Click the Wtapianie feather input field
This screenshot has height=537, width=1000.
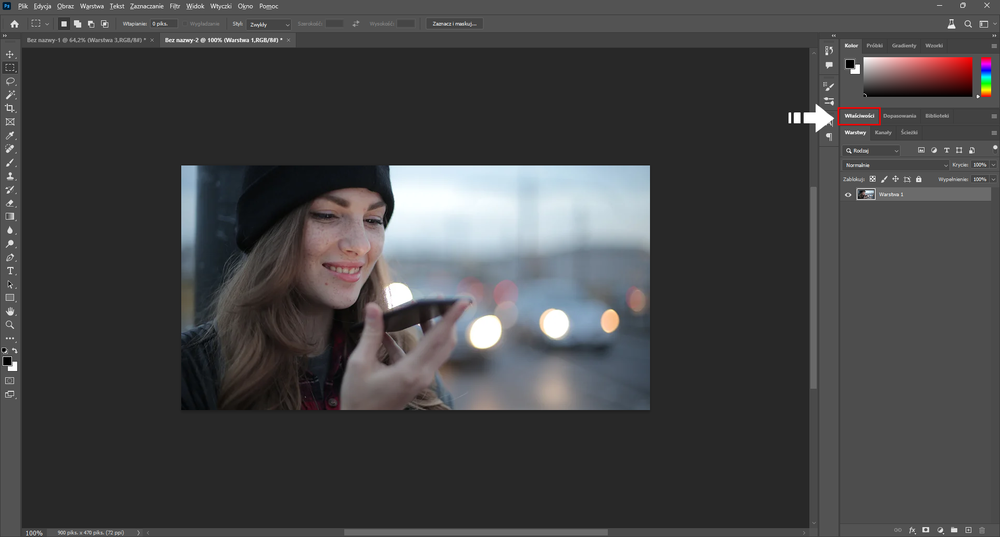(x=163, y=24)
